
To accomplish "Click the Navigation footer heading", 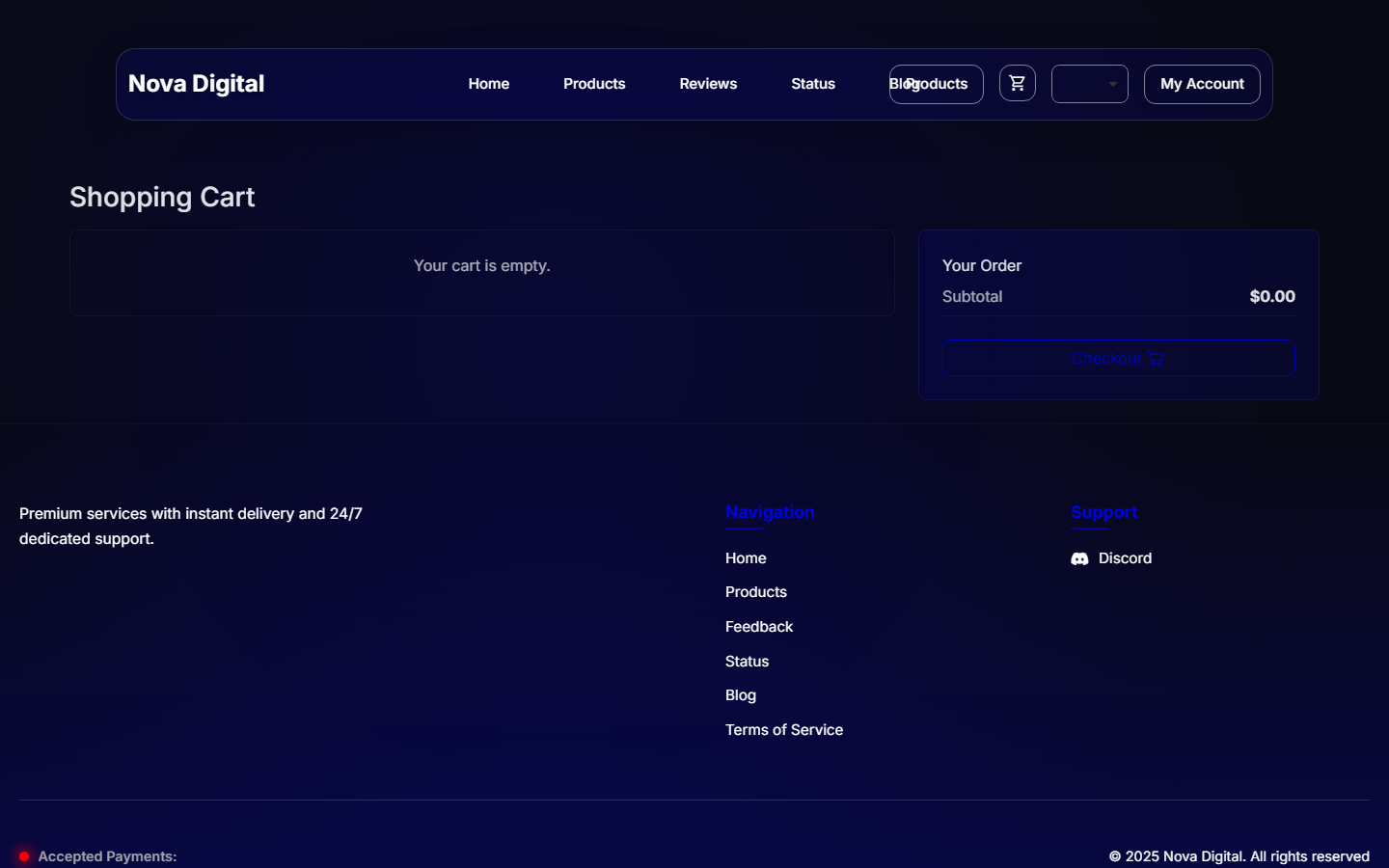I will click(770, 512).
